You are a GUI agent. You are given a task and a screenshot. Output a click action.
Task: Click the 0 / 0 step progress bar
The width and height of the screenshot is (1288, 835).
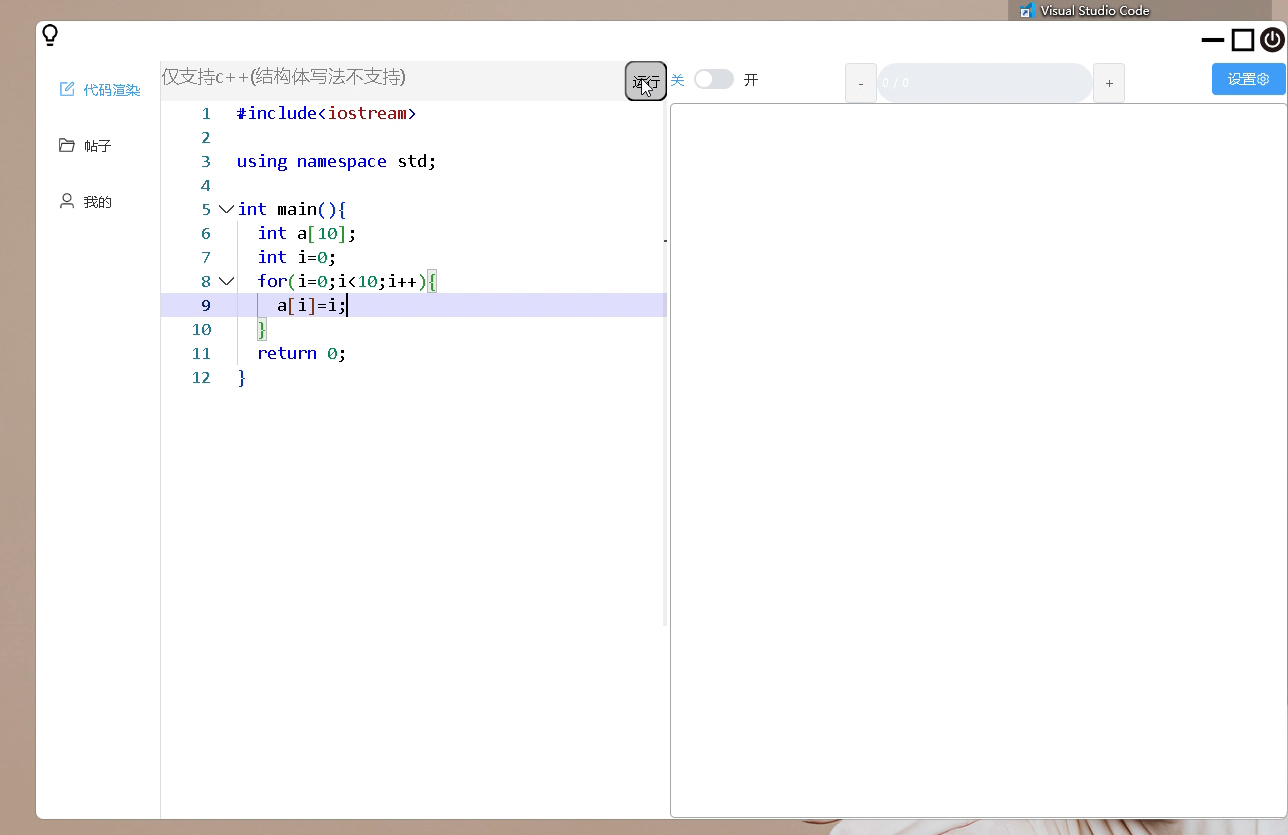pos(985,83)
